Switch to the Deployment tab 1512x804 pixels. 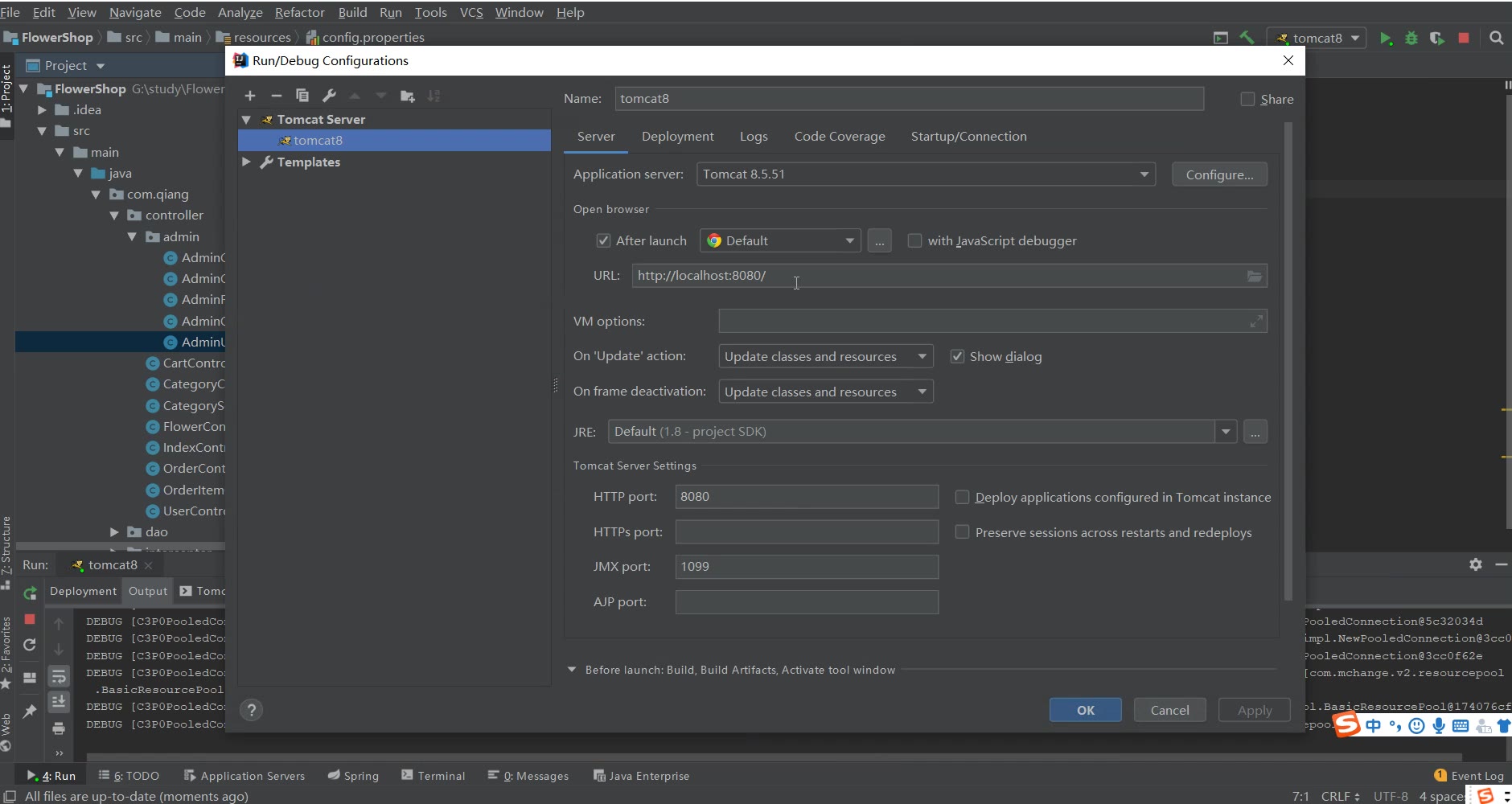click(x=677, y=137)
